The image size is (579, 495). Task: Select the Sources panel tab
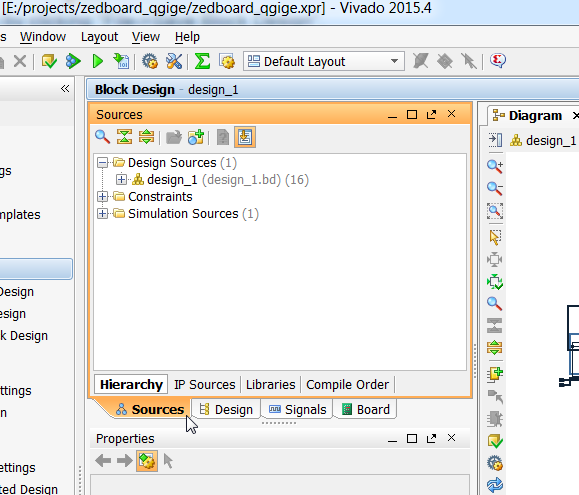point(150,409)
